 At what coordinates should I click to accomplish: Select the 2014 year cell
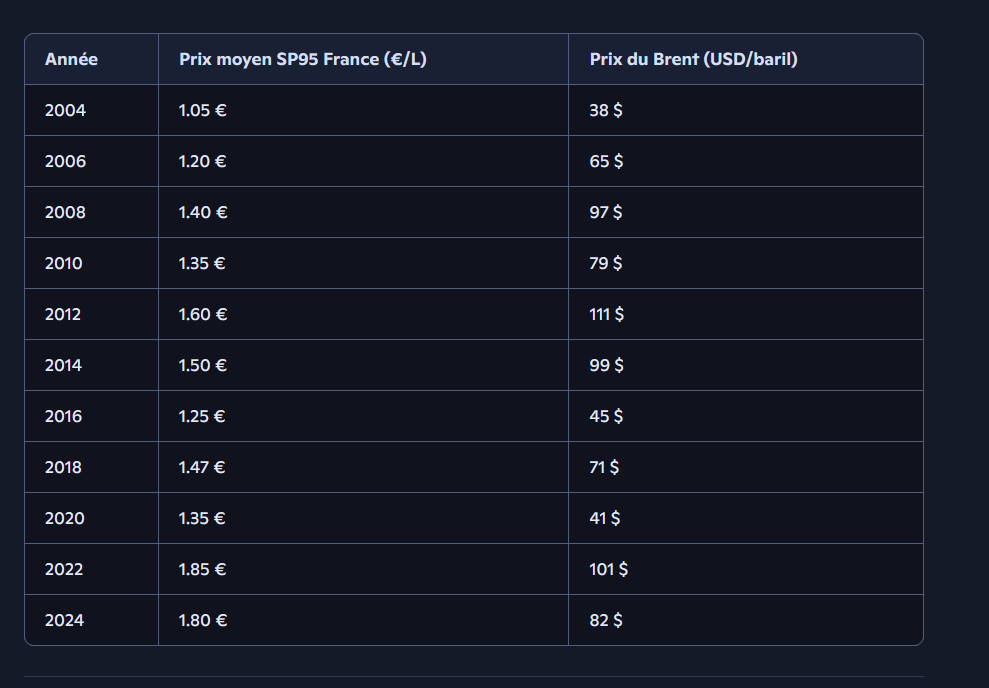tap(64, 366)
